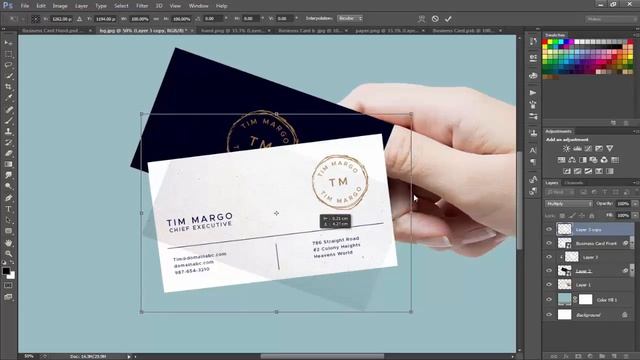Open the Window menu

(198, 6)
